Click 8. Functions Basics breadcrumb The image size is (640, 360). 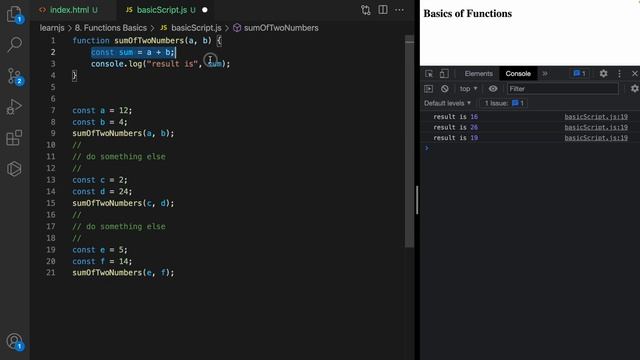pyautogui.click(x=111, y=28)
